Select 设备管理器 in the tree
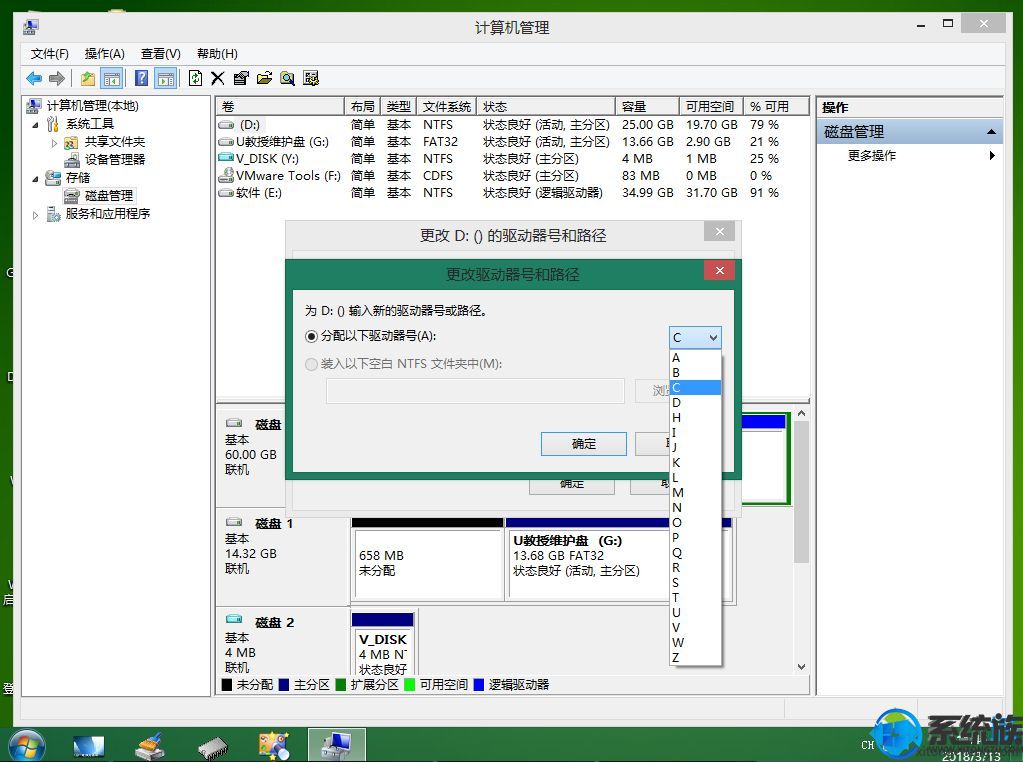The height and width of the screenshot is (762, 1023). pos(115,160)
